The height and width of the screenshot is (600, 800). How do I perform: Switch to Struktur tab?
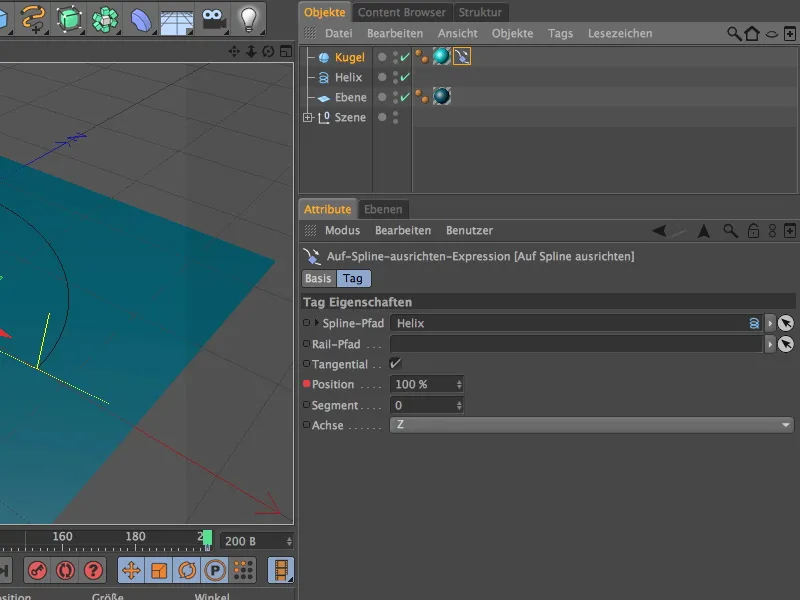click(x=480, y=12)
